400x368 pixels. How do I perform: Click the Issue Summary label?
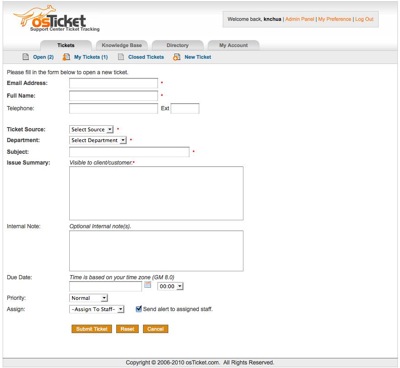pyautogui.click(x=28, y=163)
